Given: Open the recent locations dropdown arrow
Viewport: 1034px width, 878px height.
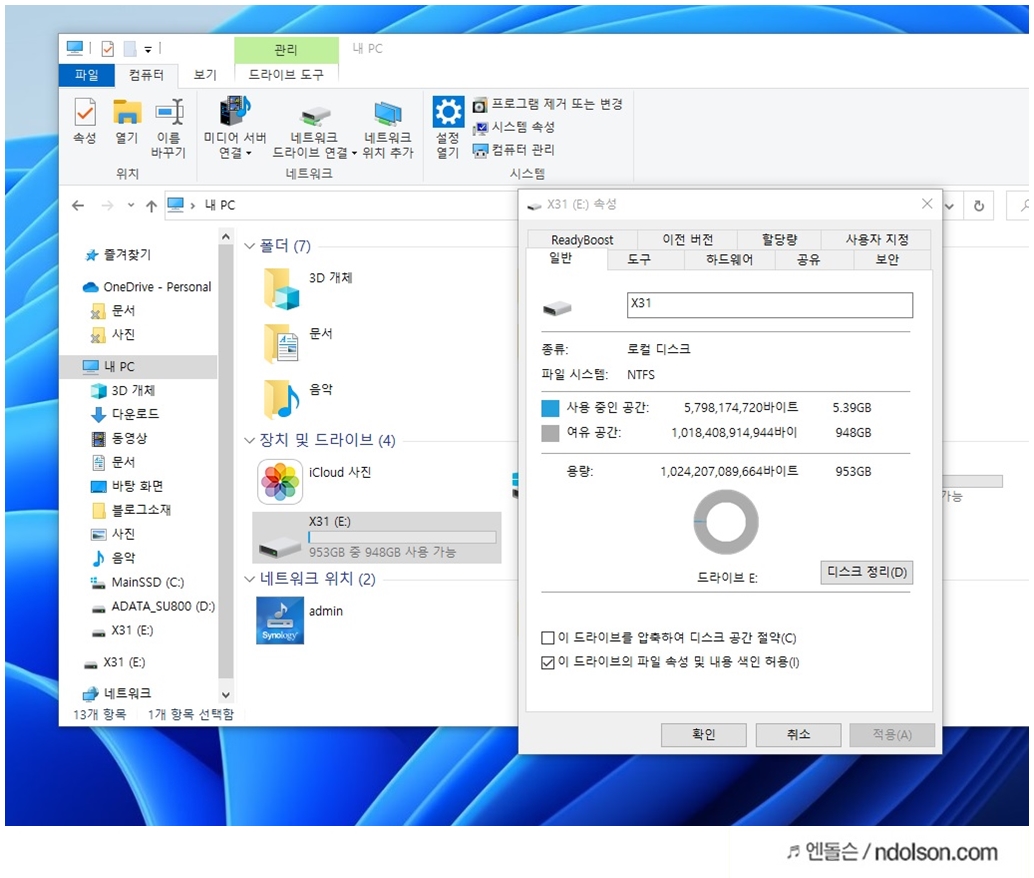Looking at the screenshot, I should [x=131, y=206].
